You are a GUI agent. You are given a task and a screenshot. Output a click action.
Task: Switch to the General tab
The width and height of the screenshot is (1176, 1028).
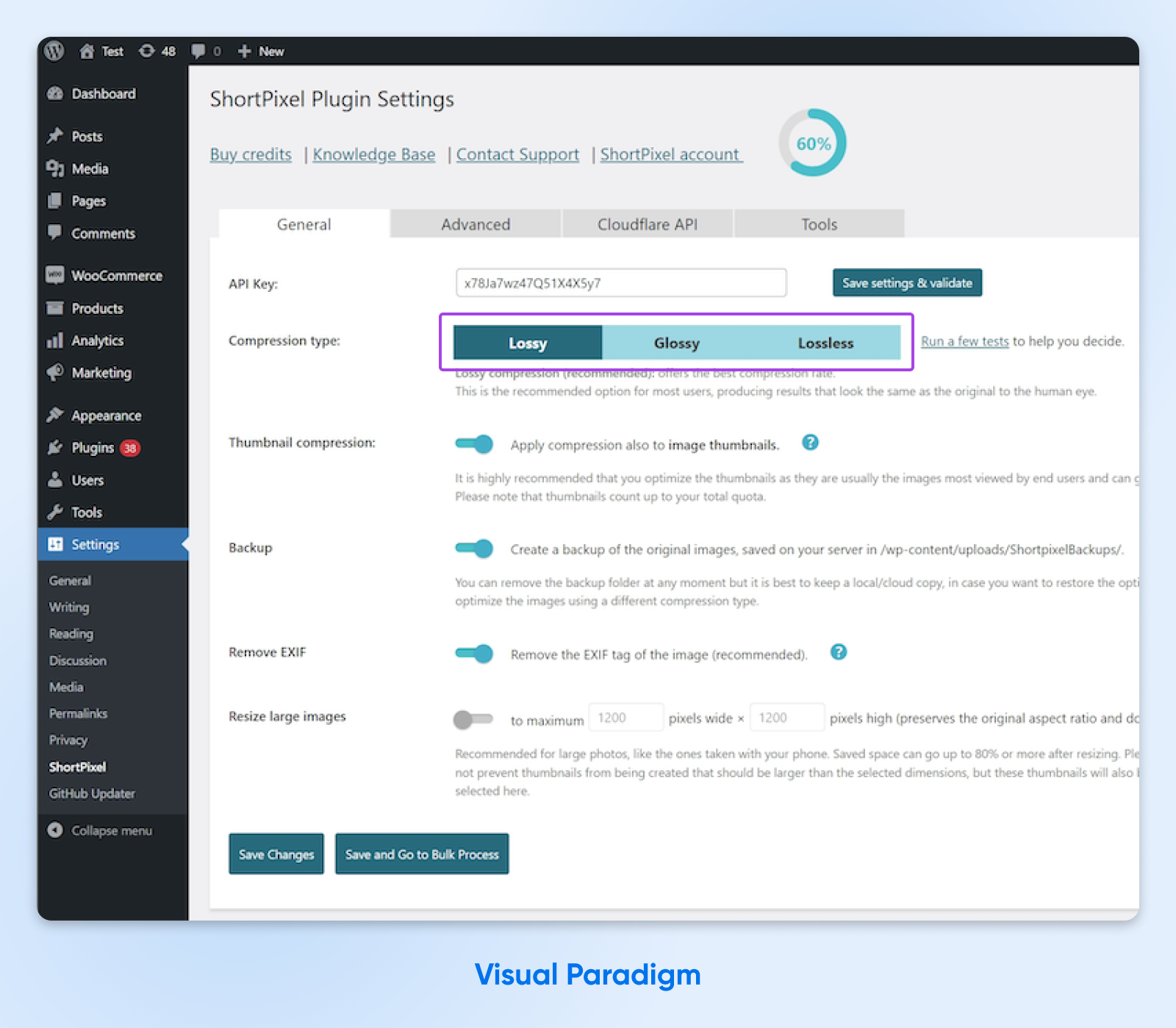pos(304,224)
